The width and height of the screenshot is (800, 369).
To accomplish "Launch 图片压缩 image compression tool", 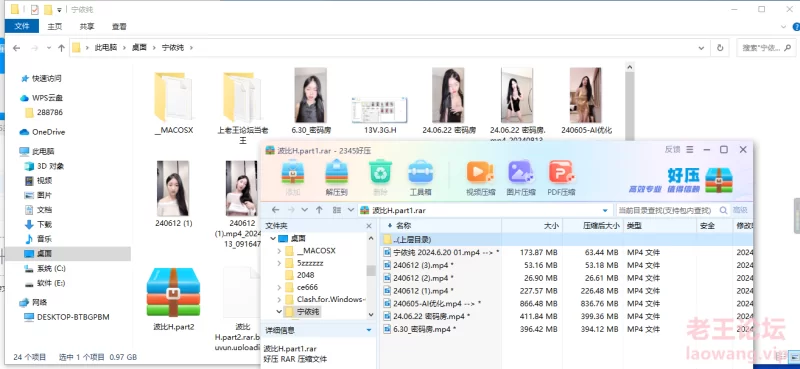I will 521,177.
